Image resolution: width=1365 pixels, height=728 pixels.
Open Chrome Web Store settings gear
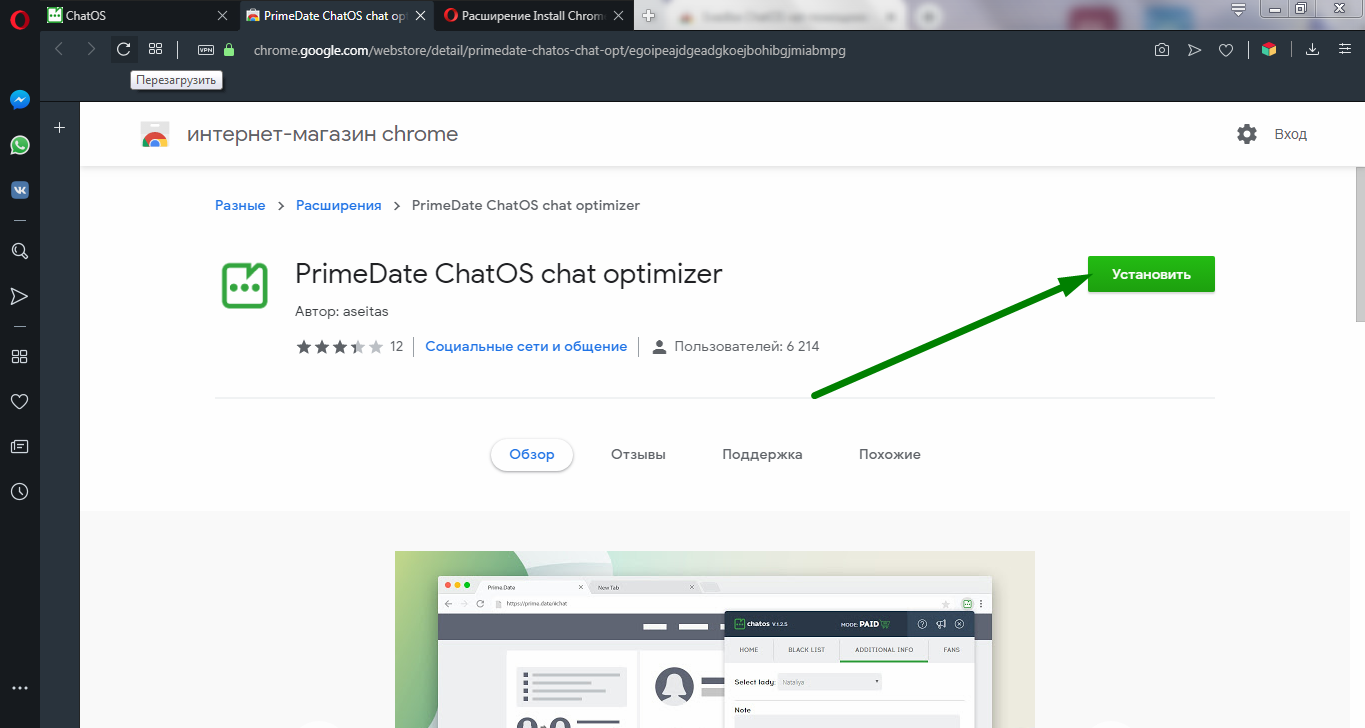pos(1246,134)
